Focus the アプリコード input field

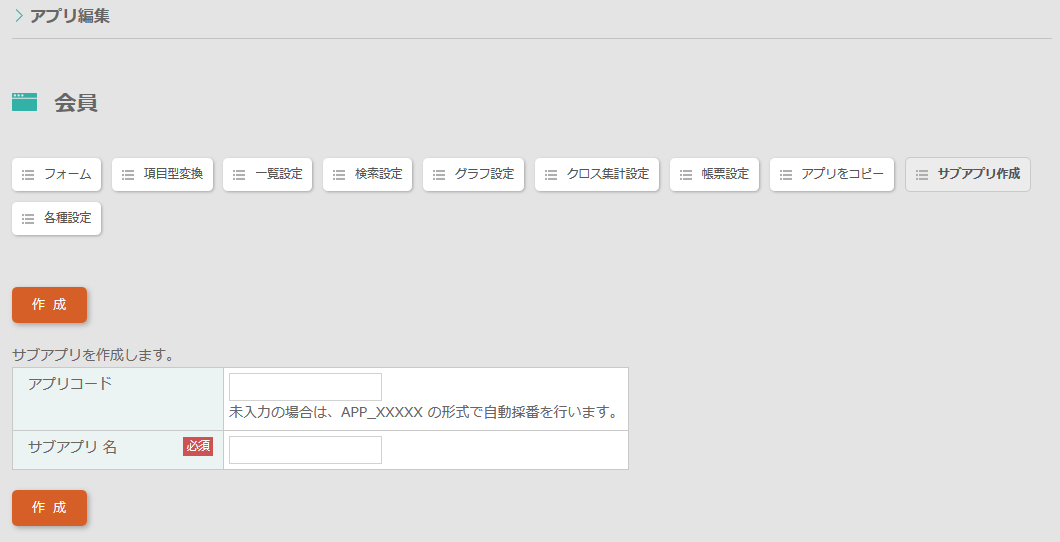coord(305,387)
